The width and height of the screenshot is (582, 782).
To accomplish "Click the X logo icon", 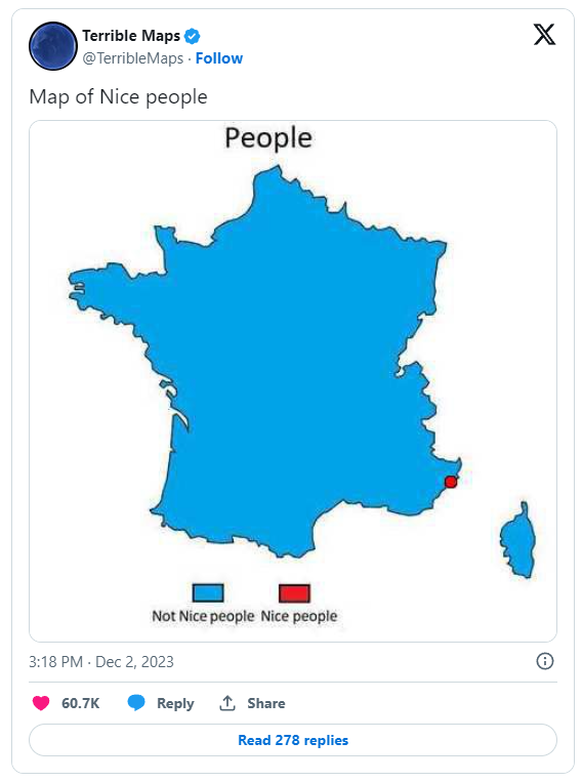I will click(544, 34).
